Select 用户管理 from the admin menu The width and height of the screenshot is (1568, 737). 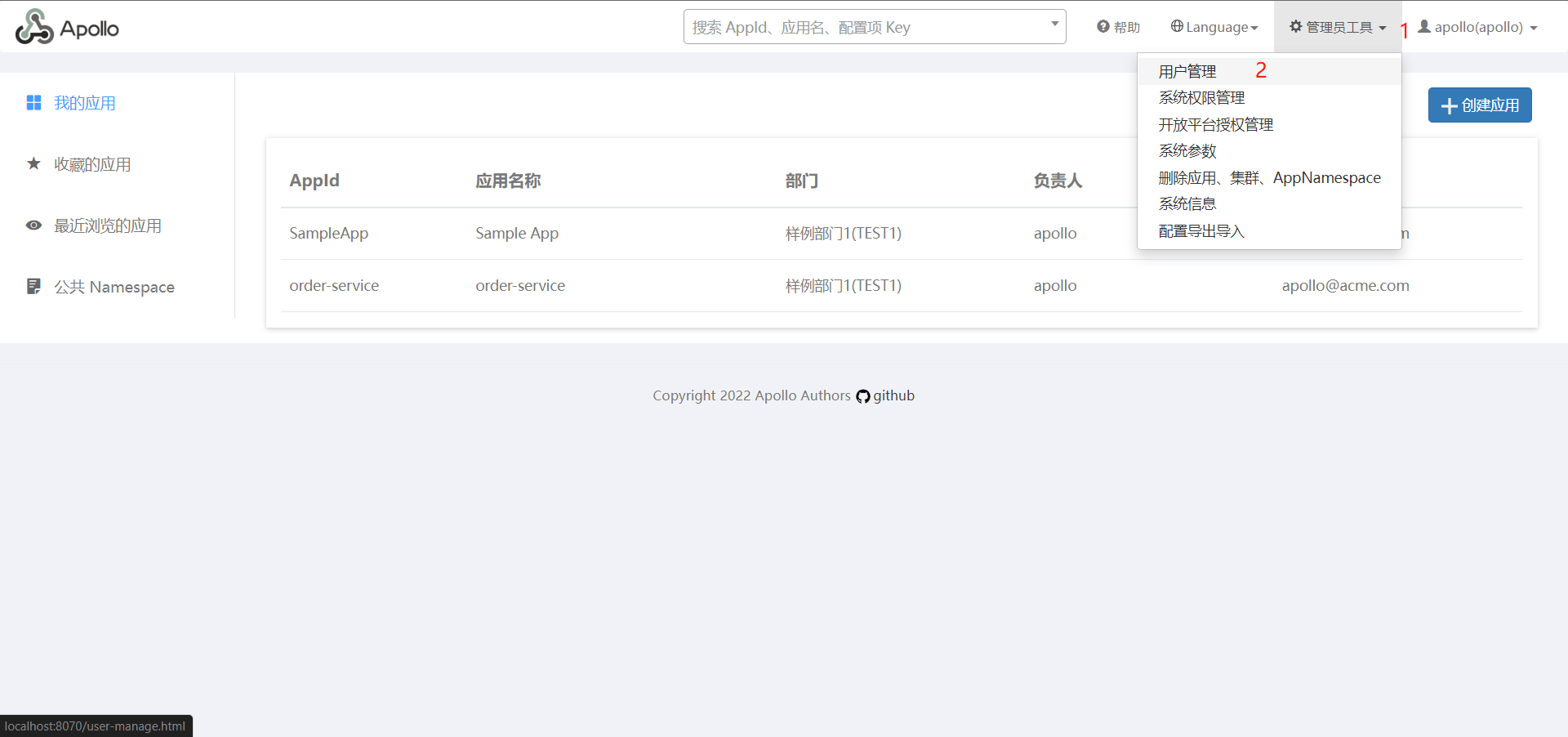coord(1187,72)
